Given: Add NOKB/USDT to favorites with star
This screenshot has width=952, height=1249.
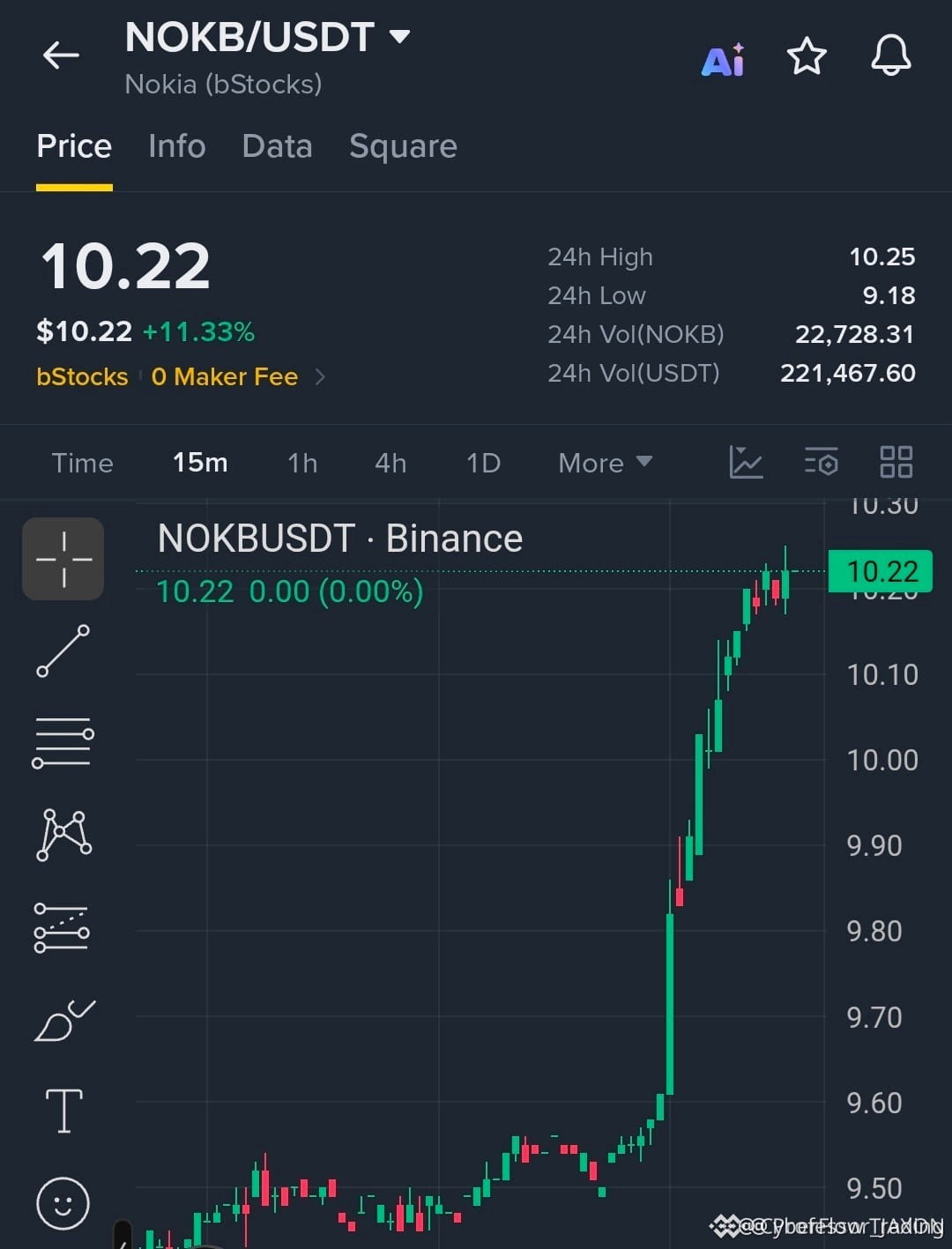Looking at the screenshot, I should pos(807,56).
